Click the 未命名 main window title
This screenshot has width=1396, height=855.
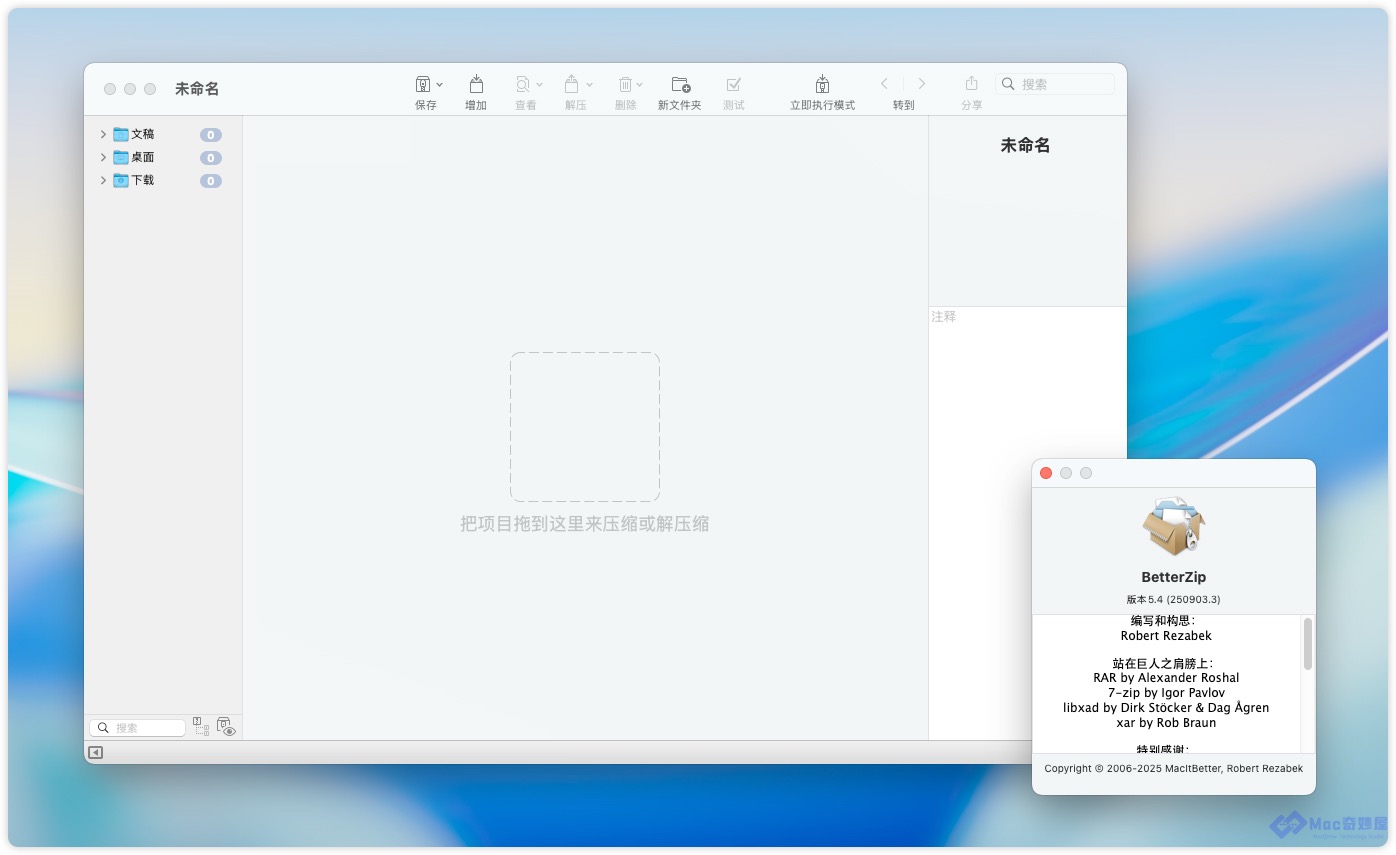[197, 89]
